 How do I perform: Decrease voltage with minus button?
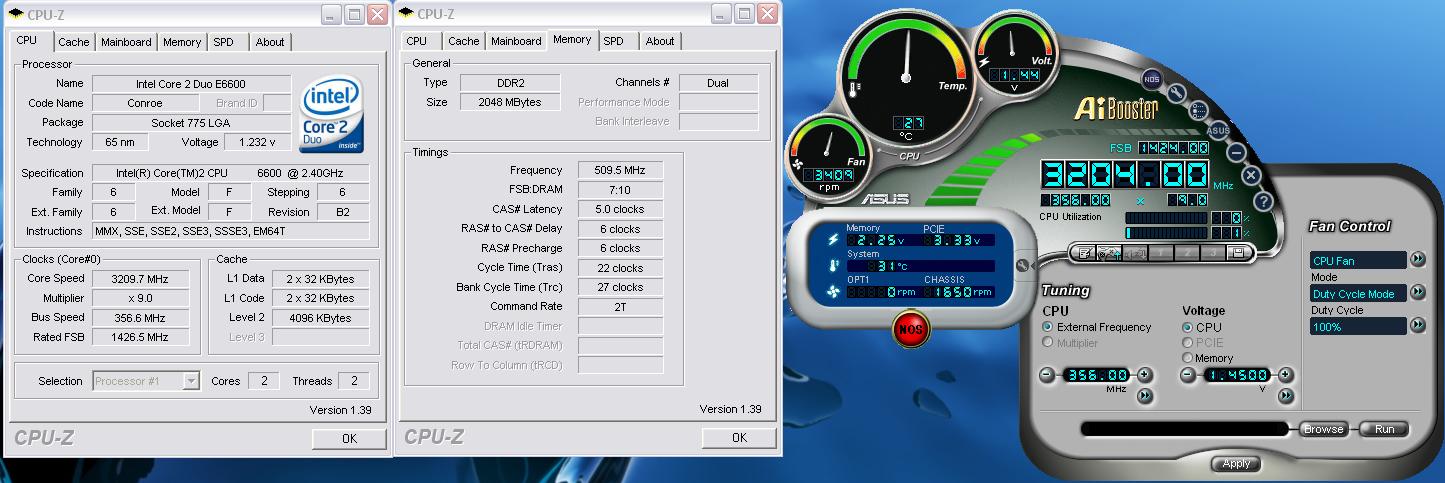(x=1187, y=375)
